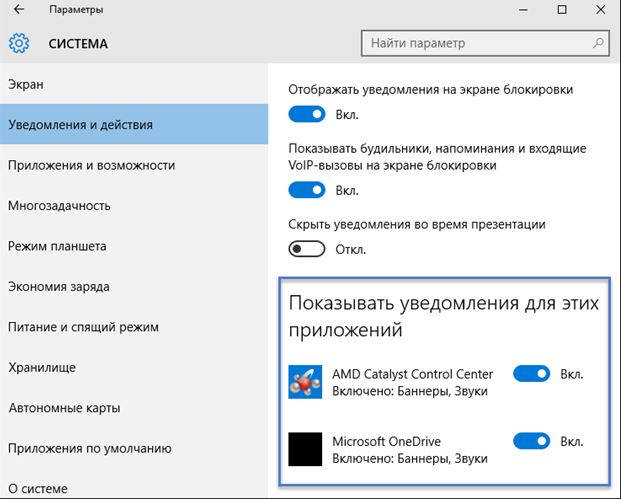
Task: Click AMD Catalyst Control Center name
Action: tap(413, 374)
